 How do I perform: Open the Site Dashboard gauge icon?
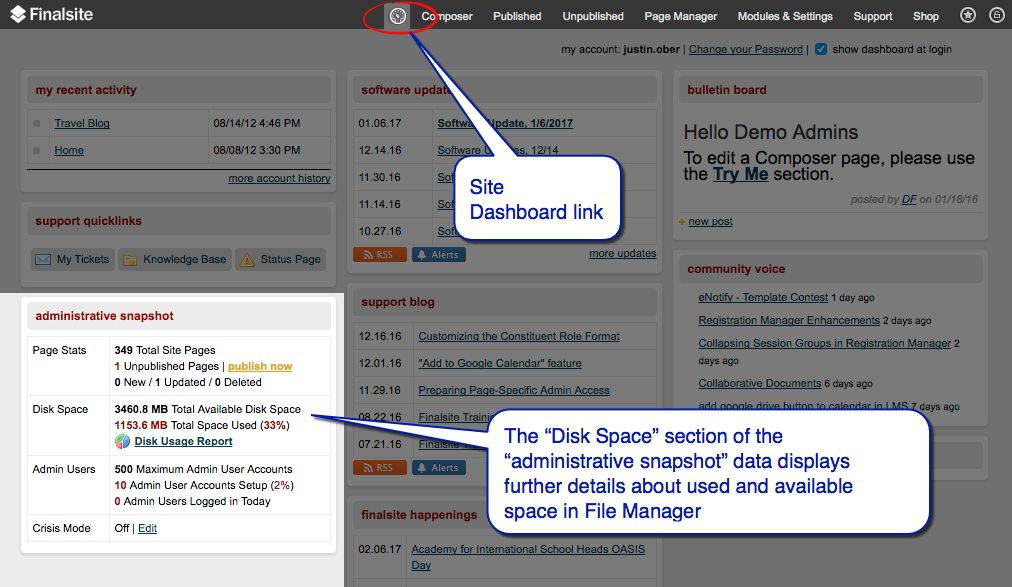click(x=398, y=15)
